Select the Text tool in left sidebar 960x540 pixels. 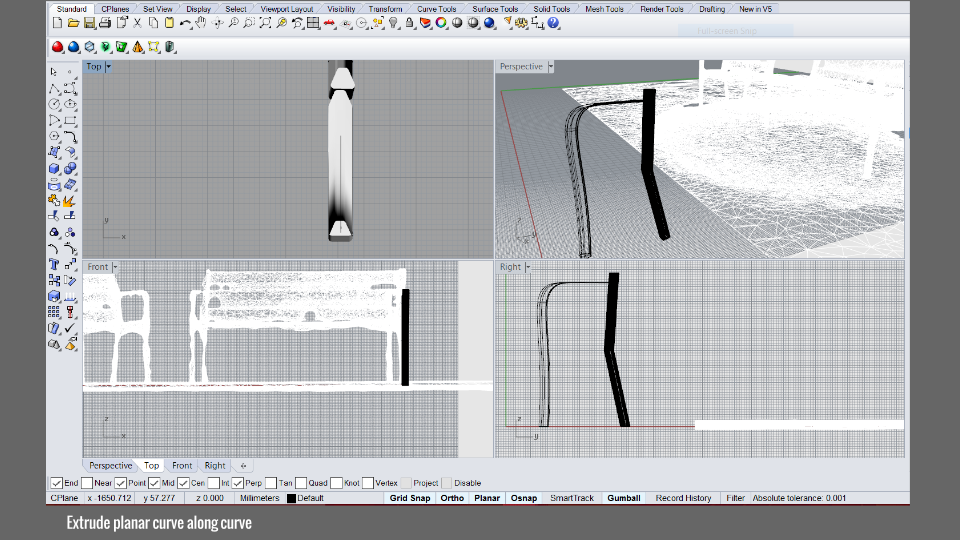(54, 265)
